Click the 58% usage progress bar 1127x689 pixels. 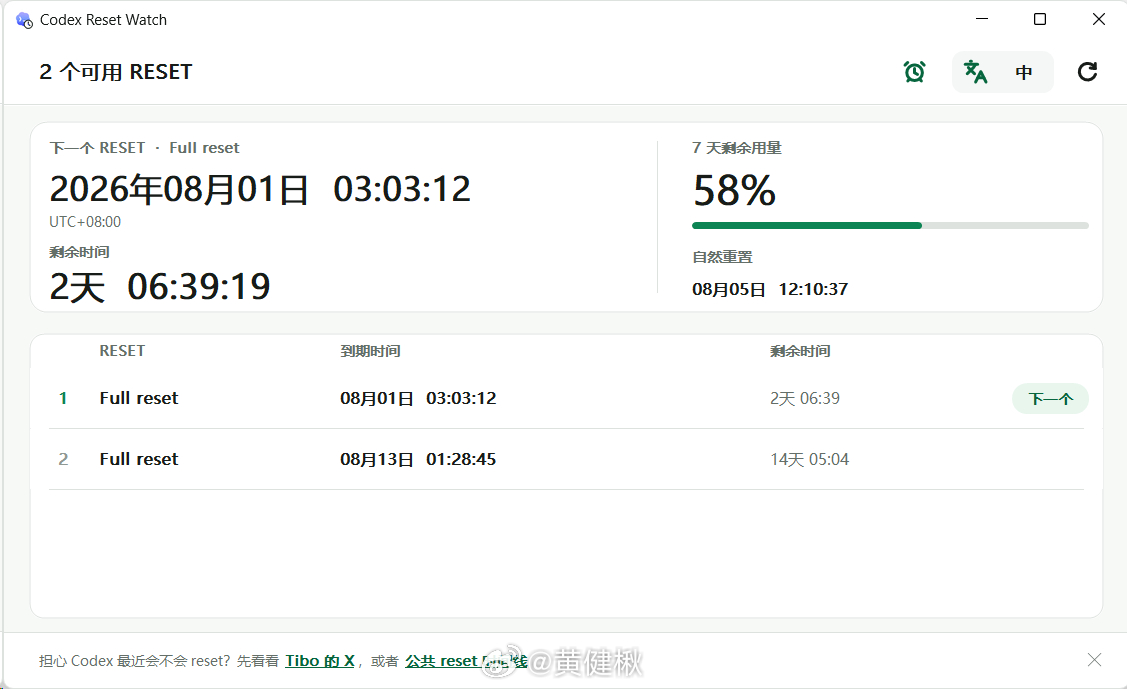[890, 226]
